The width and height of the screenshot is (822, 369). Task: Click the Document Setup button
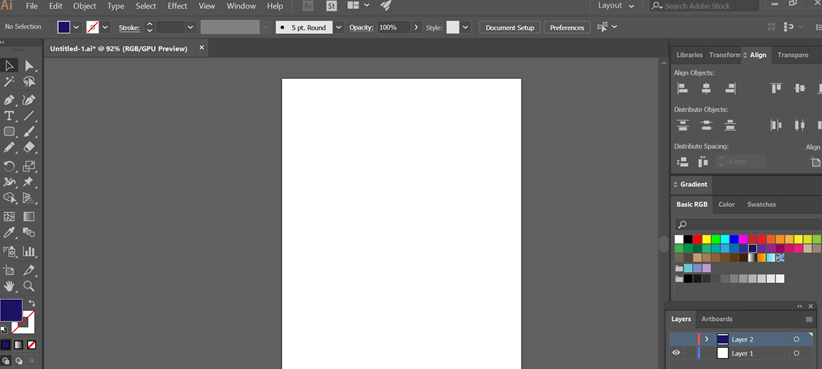click(510, 28)
